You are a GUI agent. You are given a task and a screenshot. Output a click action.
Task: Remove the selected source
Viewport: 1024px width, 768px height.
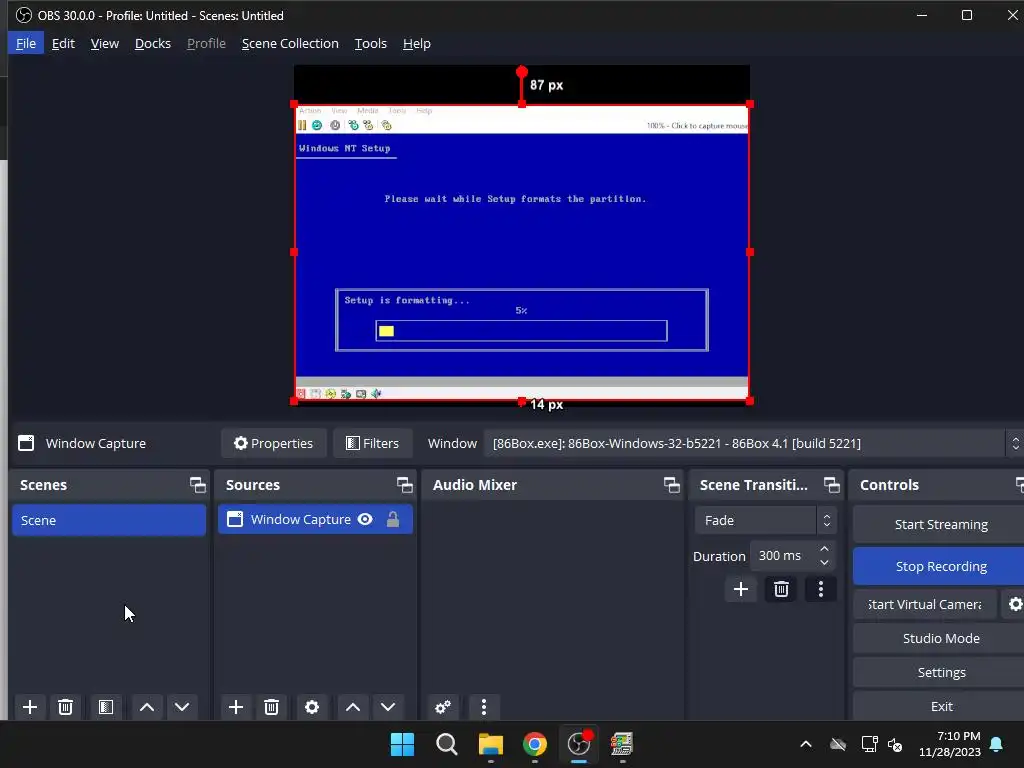tap(272, 707)
